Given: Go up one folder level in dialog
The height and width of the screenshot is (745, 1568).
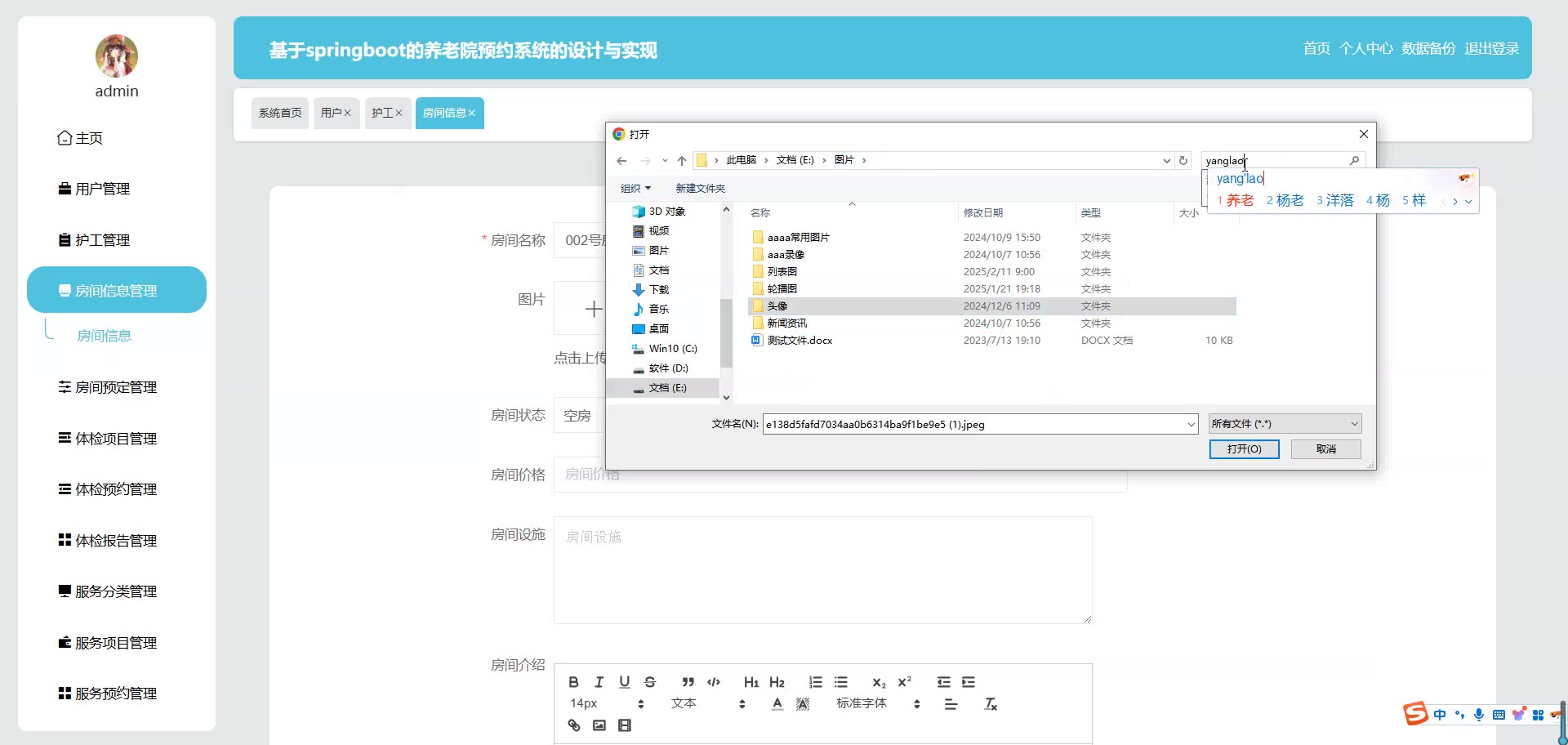Looking at the screenshot, I should pyautogui.click(x=682, y=160).
